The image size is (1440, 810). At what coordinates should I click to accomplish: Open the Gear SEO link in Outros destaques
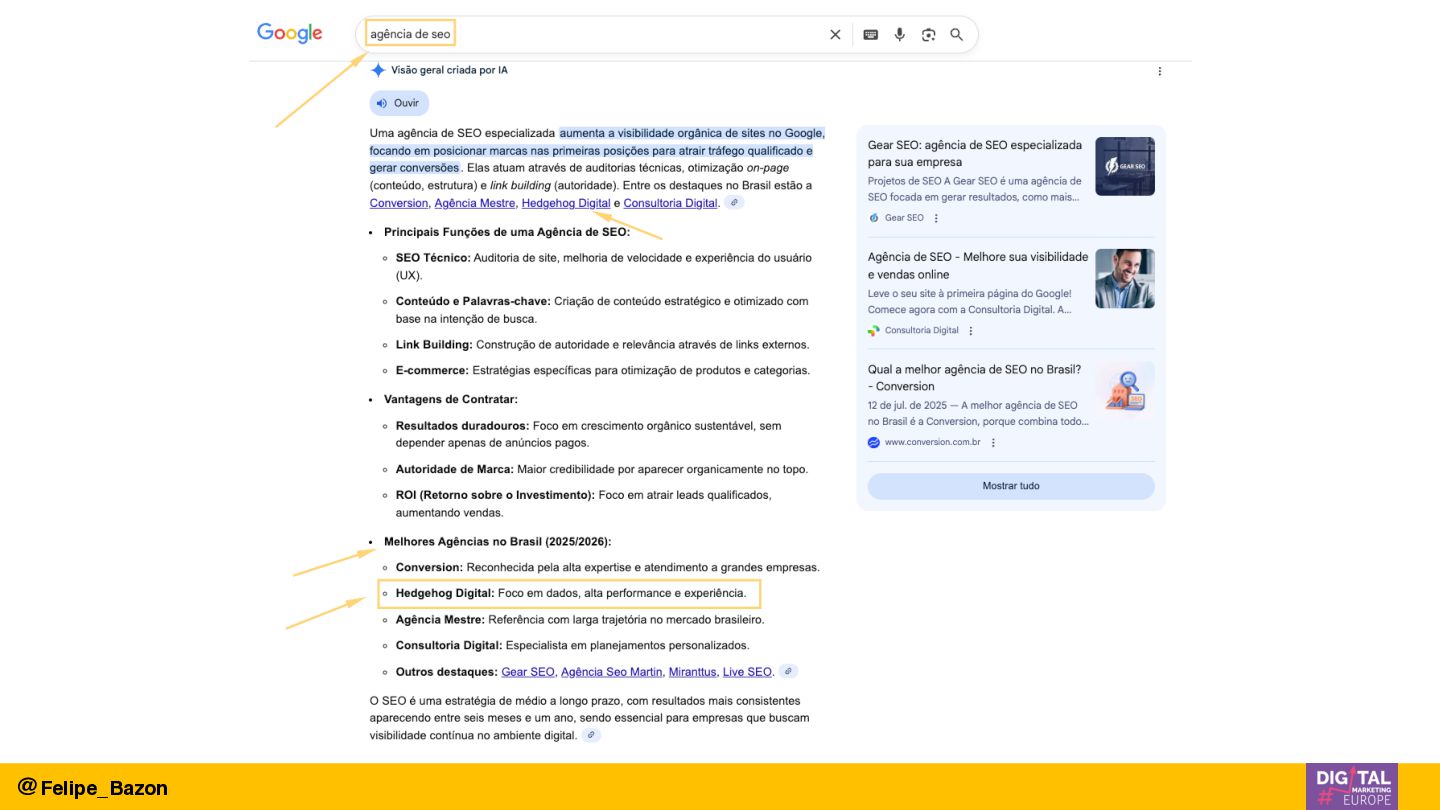(x=528, y=672)
